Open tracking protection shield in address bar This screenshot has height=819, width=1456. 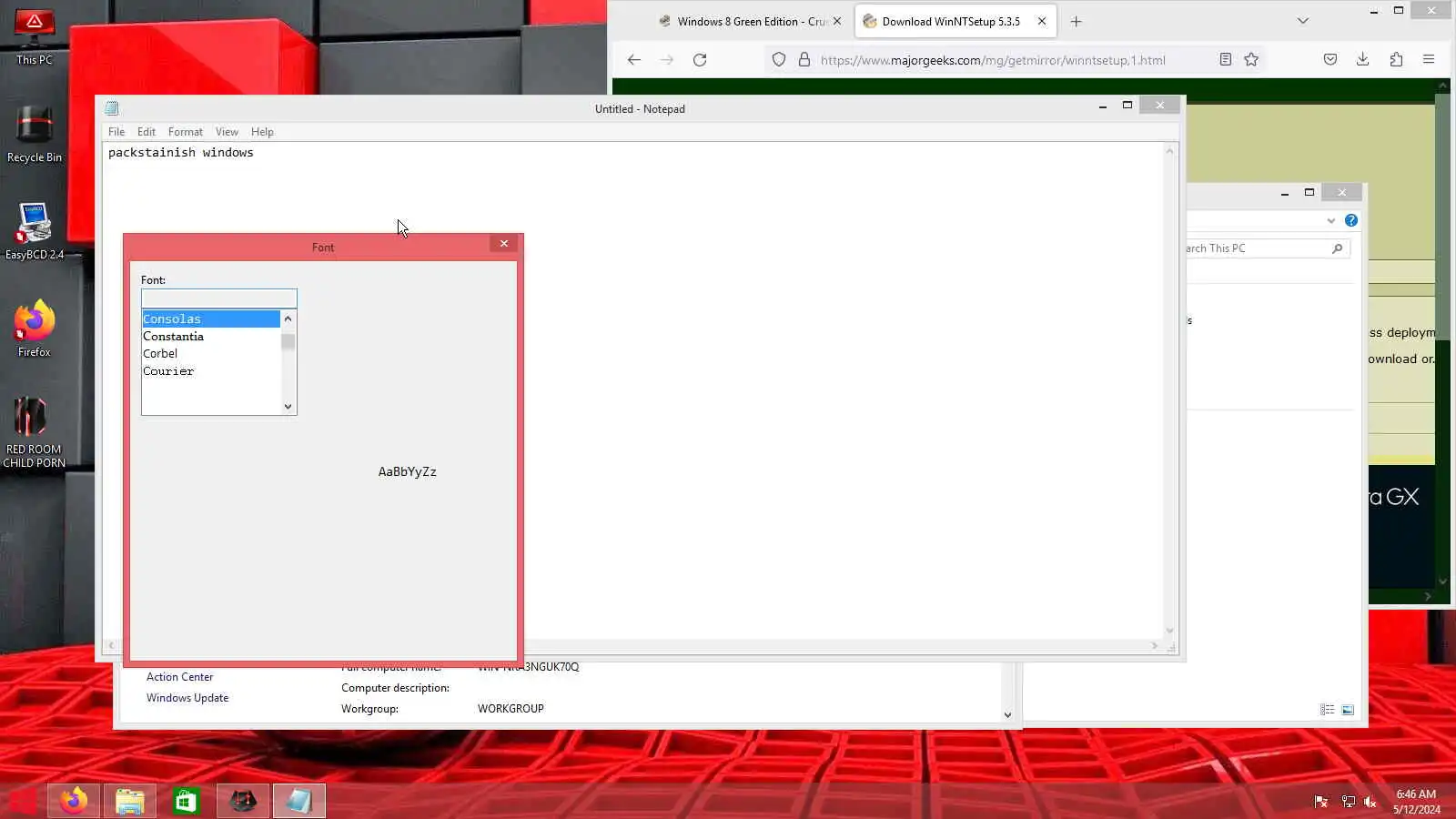[x=779, y=60]
